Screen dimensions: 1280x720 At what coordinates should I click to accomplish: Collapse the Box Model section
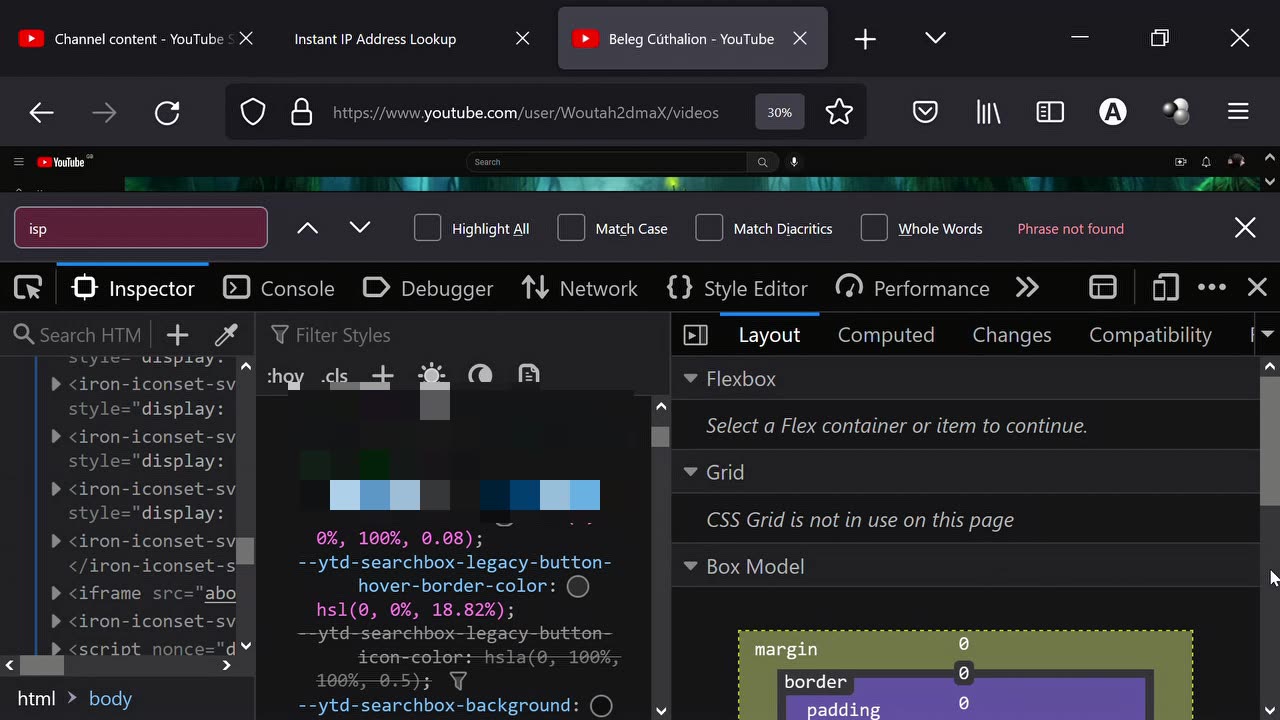[690, 566]
